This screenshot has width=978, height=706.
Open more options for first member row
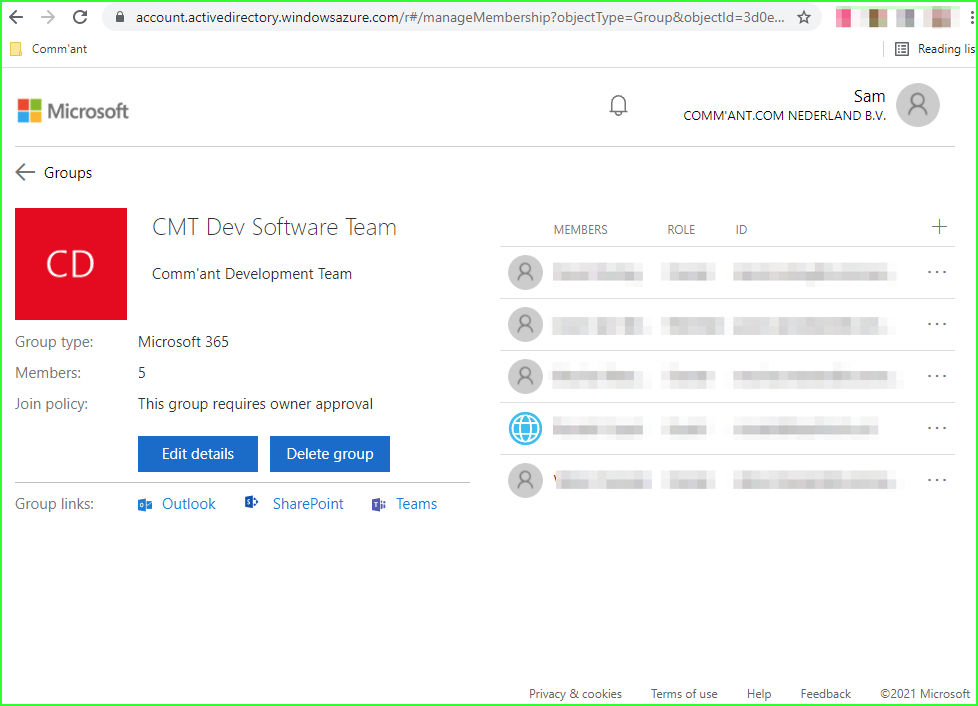pyautogui.click(x=937, y=273)
